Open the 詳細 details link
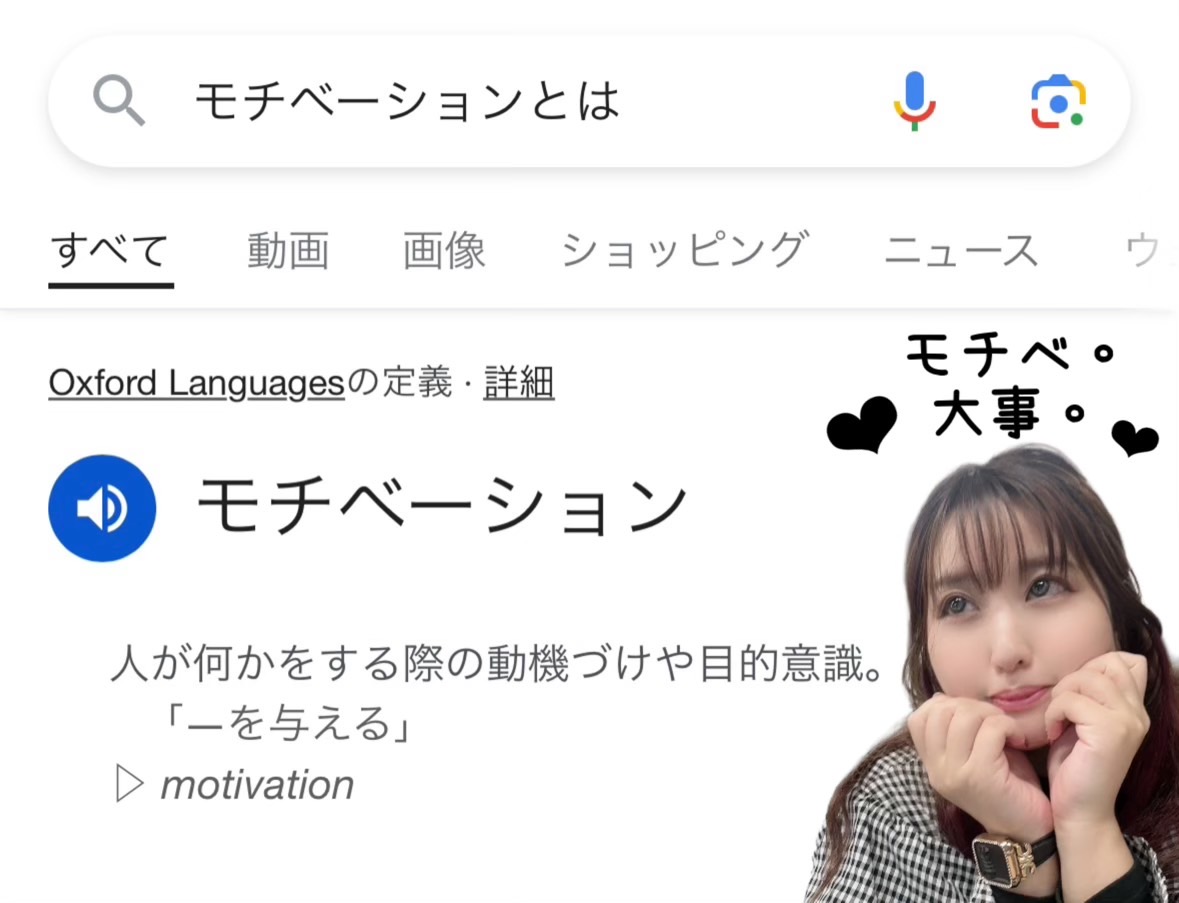Viewport: 1179px width, 903px height. (x=519, y=383)
